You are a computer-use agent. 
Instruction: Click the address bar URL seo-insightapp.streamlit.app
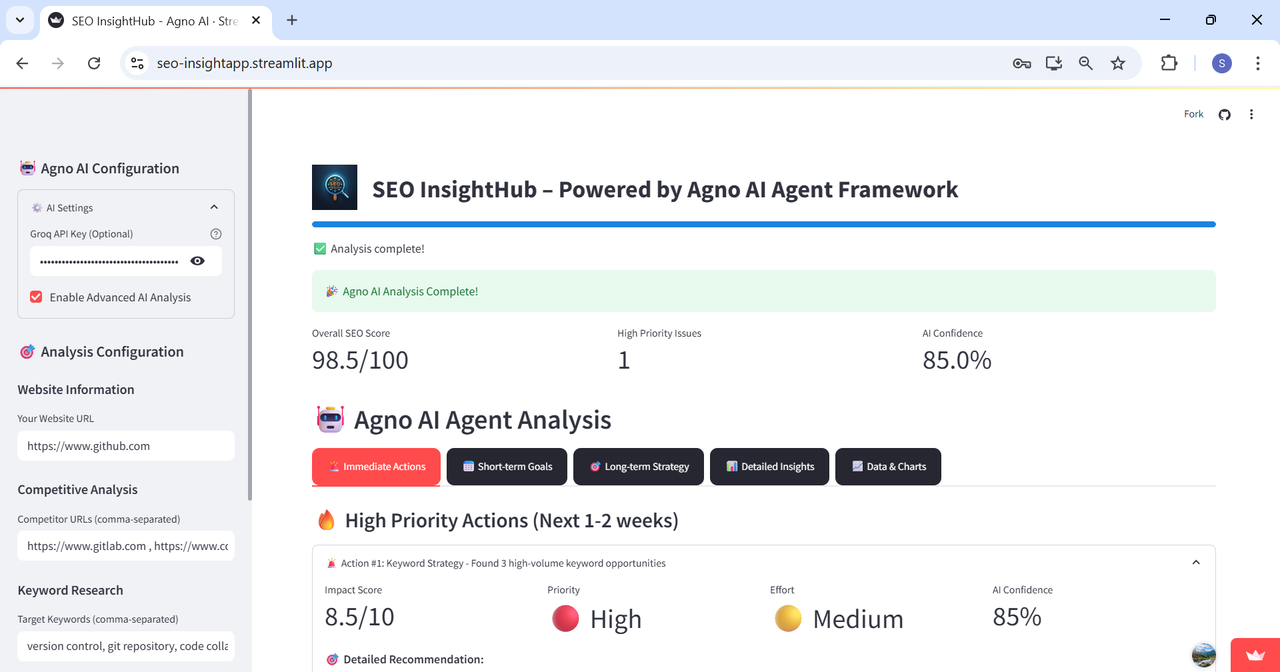tap(244, 63)
